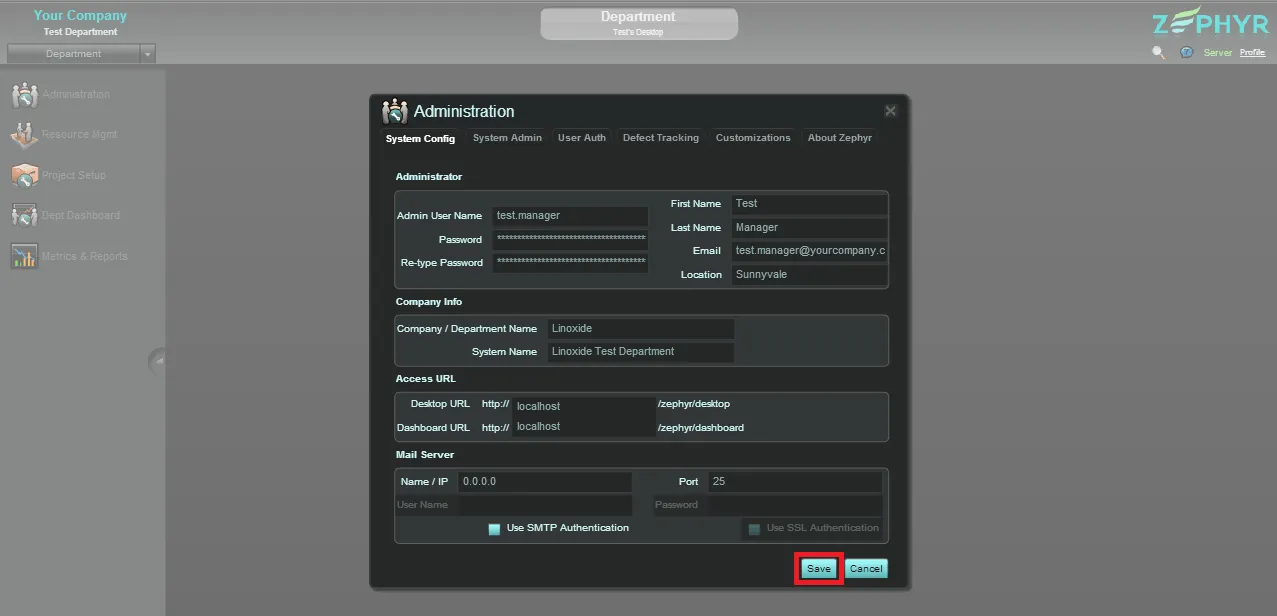Open the Defect Tracking tab
Image resolution: width=1277 pixels, height=616 pixels.
click(x=660, y=138)
